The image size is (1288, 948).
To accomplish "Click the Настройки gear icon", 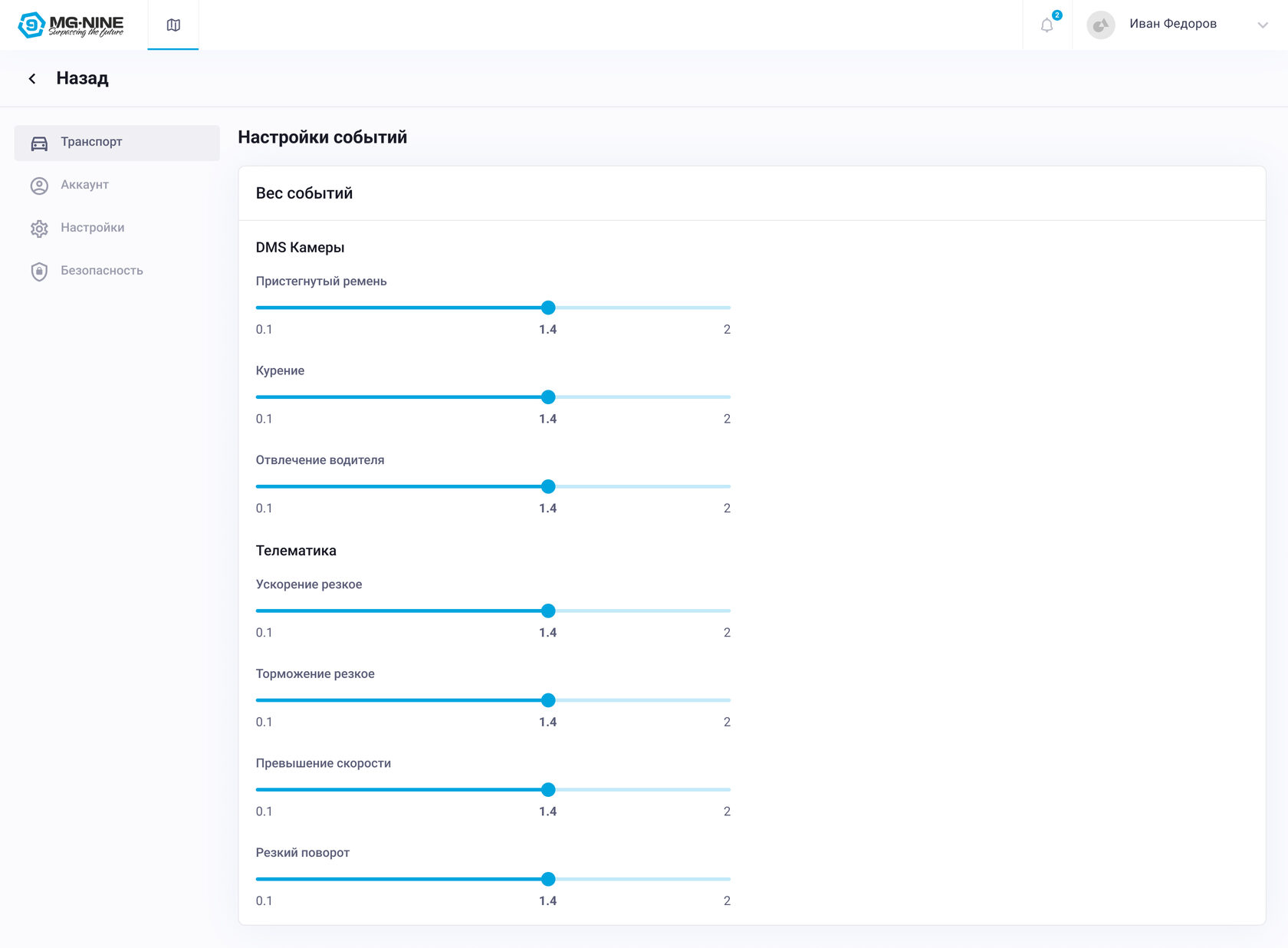I will tap(39, 229).
